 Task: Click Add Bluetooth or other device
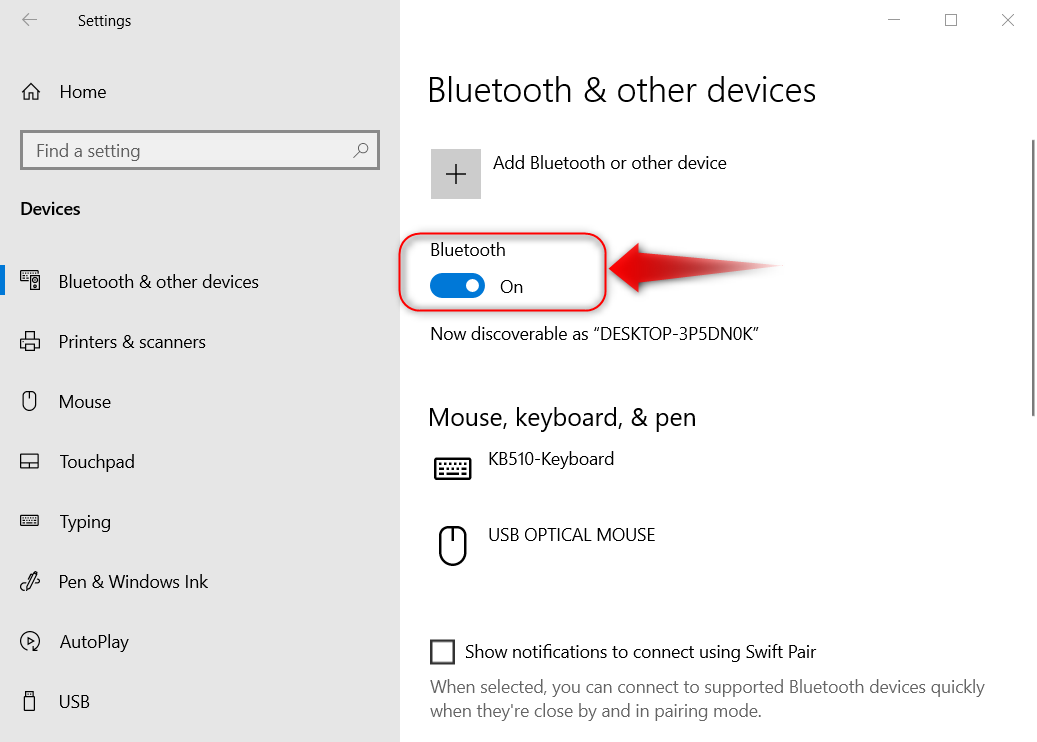pyautogui.click(x=609, y=163)
